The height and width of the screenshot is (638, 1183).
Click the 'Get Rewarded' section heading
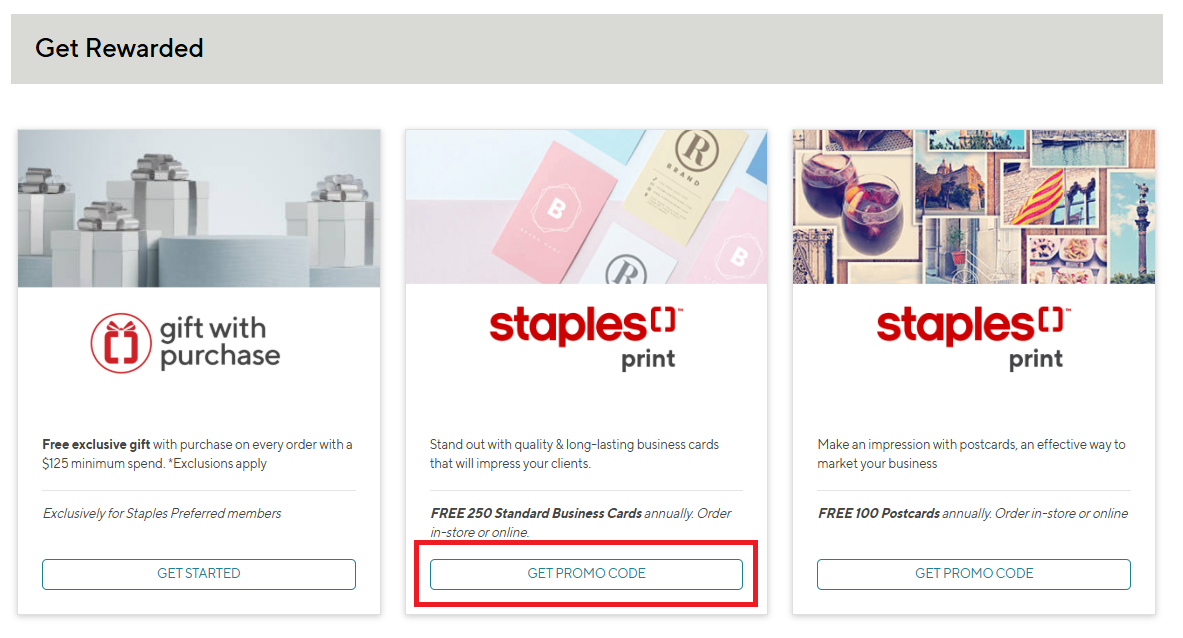pos(119,48)
